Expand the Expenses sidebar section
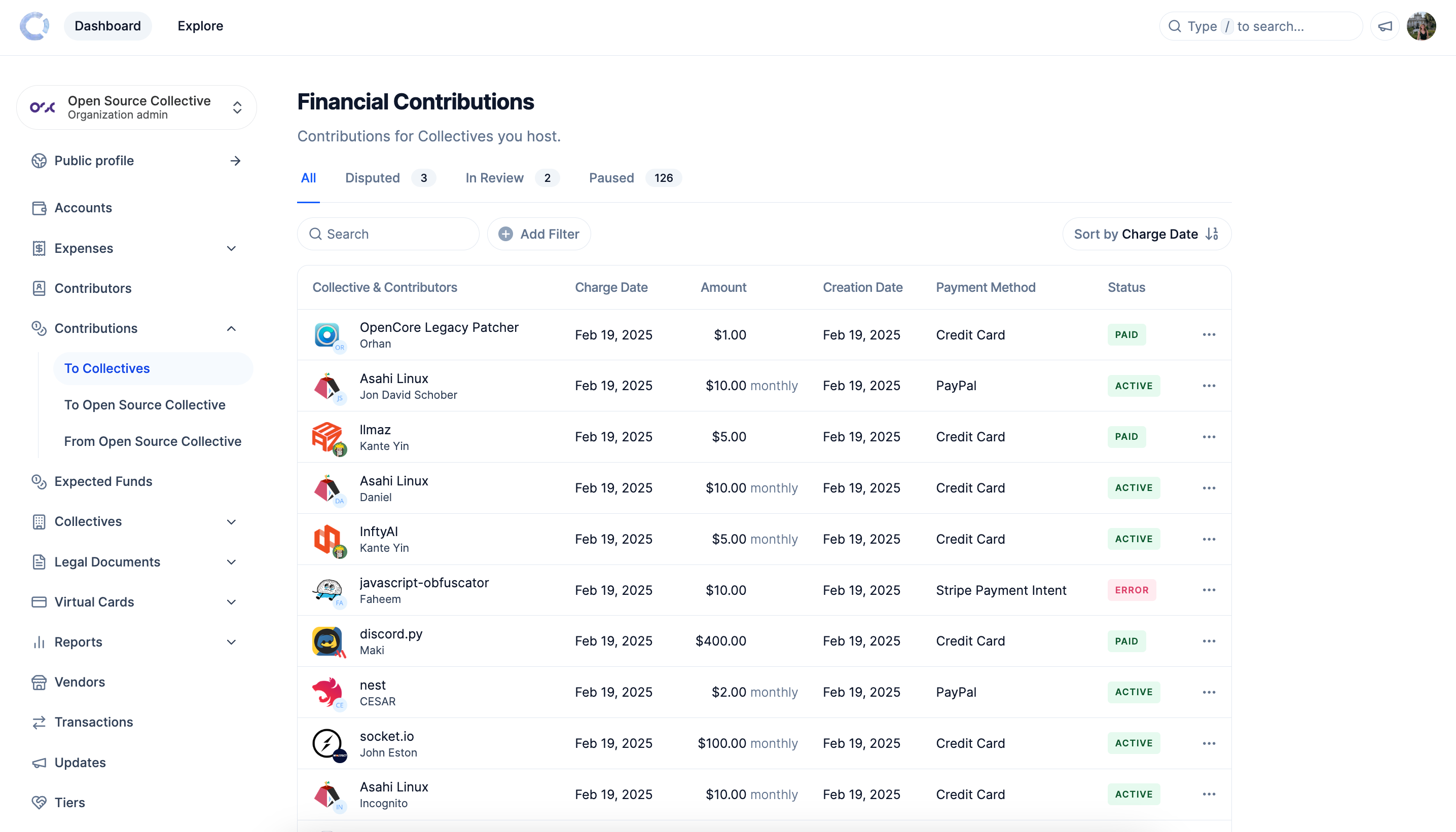This screenshot has width=1456, height=832. [x=231, y=249]
